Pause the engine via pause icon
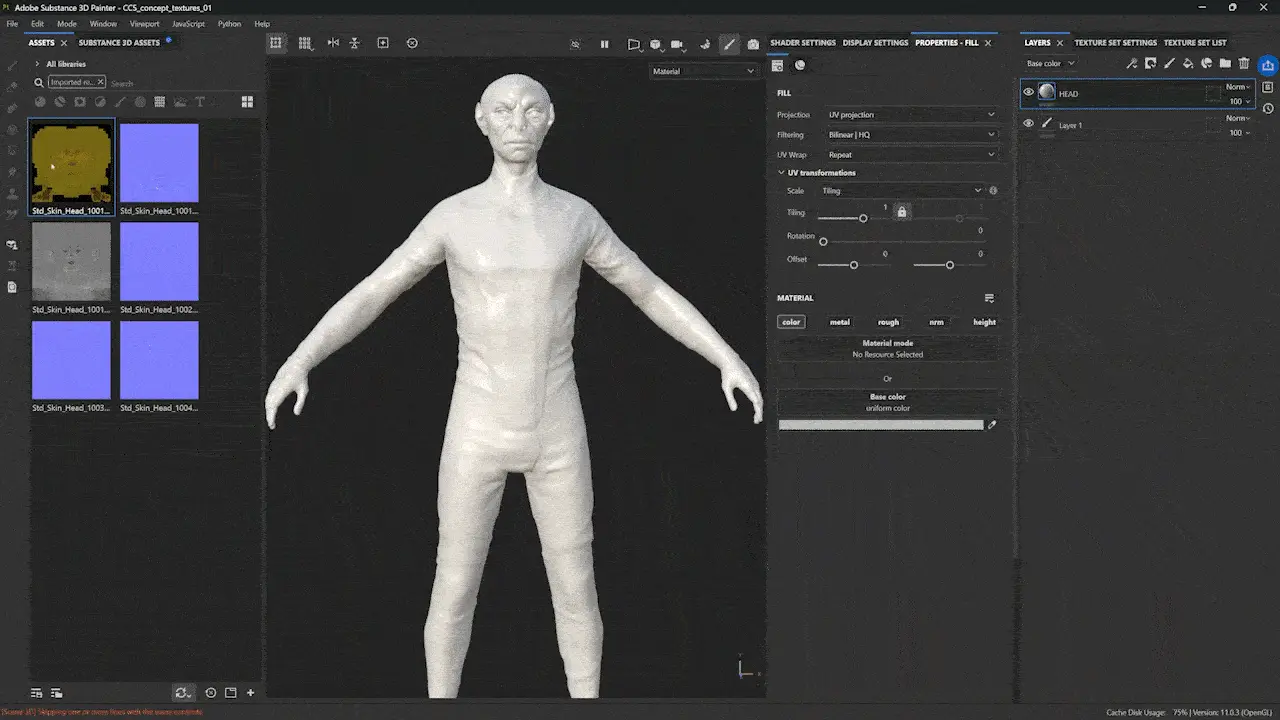Viewport: 1280px width, 720px height. (604, 44)
